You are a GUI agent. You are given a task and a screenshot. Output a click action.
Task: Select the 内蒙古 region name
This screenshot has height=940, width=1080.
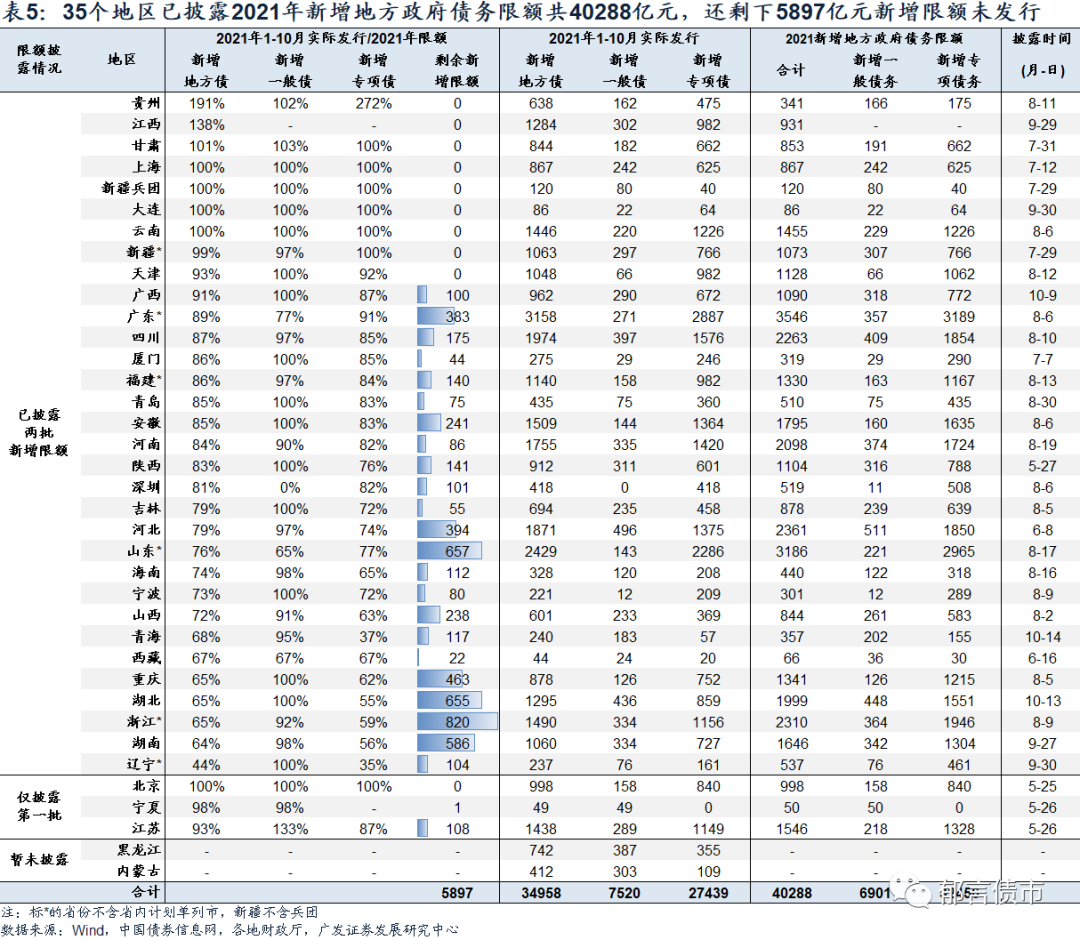click(x=138, y=872)
